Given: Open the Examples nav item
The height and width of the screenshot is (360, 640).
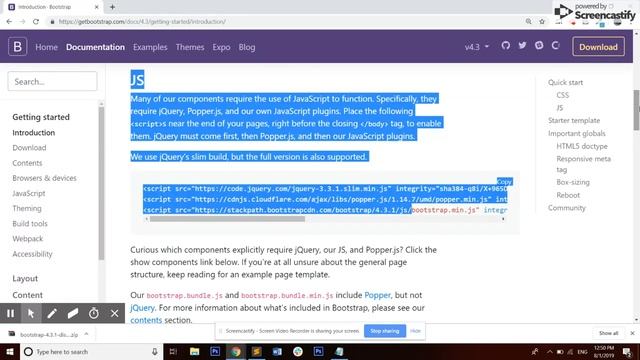Looking at the screenshot, I should pos(150,47).
